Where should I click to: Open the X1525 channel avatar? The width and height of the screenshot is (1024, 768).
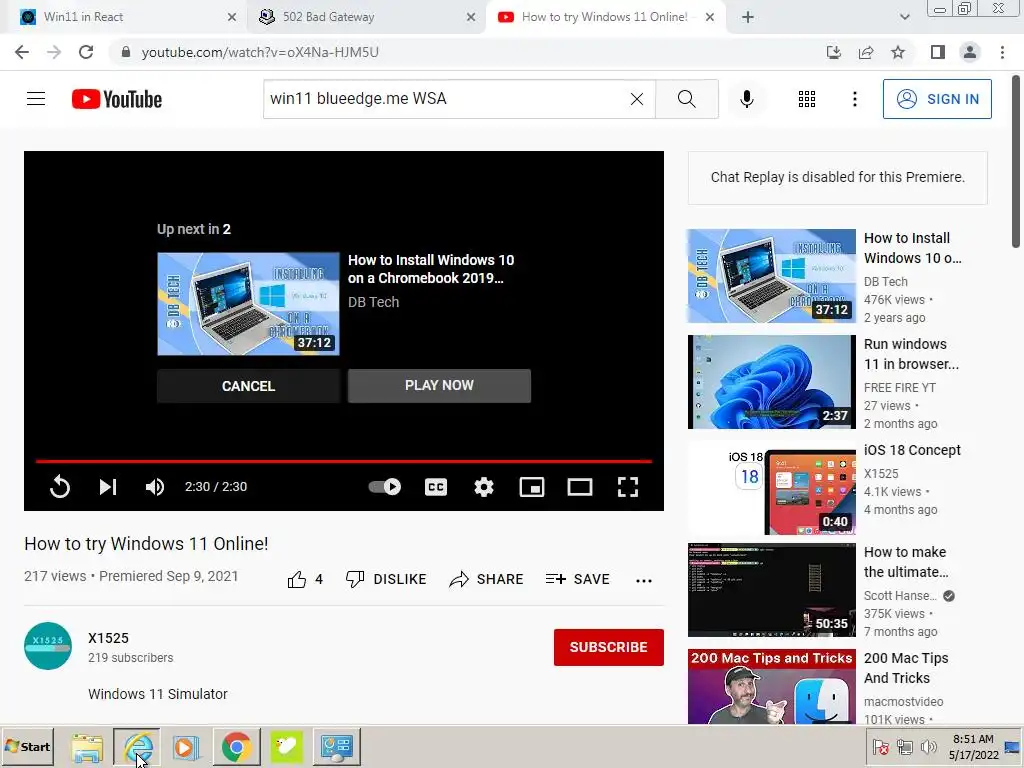point(48,646)
